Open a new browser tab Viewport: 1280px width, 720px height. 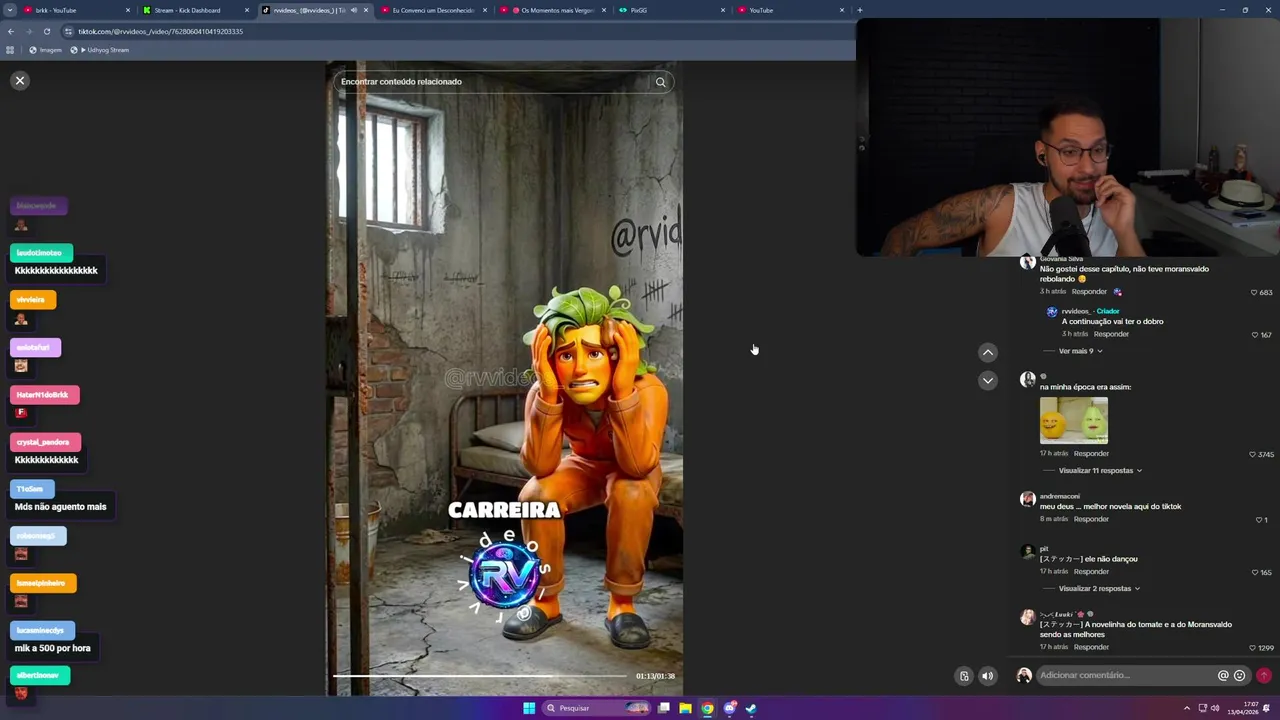[860, 10]
